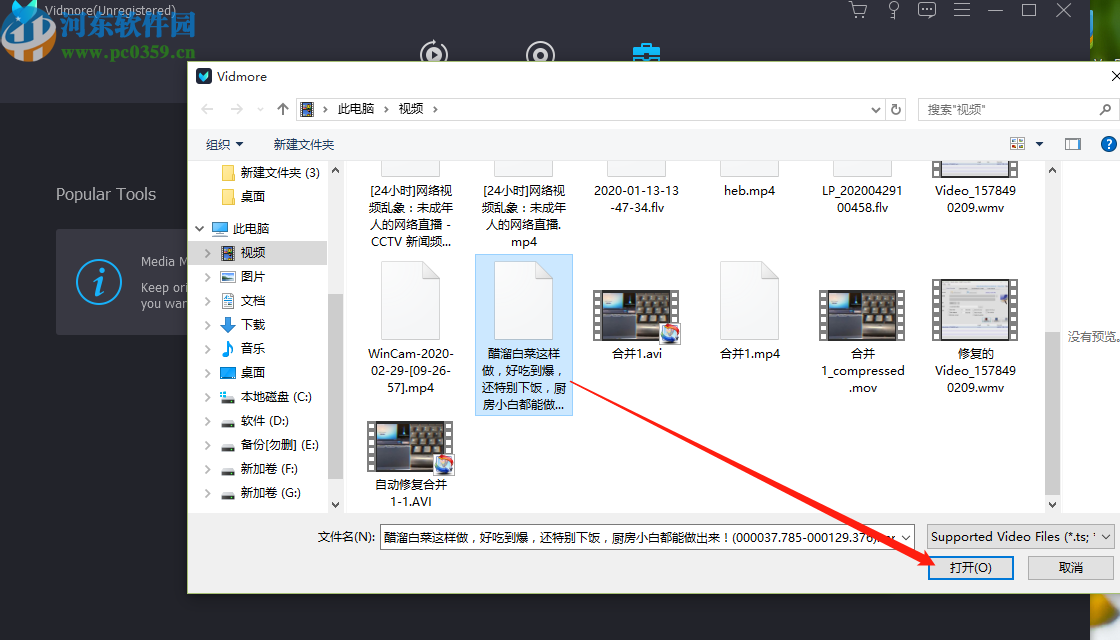The image size is (1120, 640).
Task: Select 图片 in navigation tree
Action: point(244,276)
